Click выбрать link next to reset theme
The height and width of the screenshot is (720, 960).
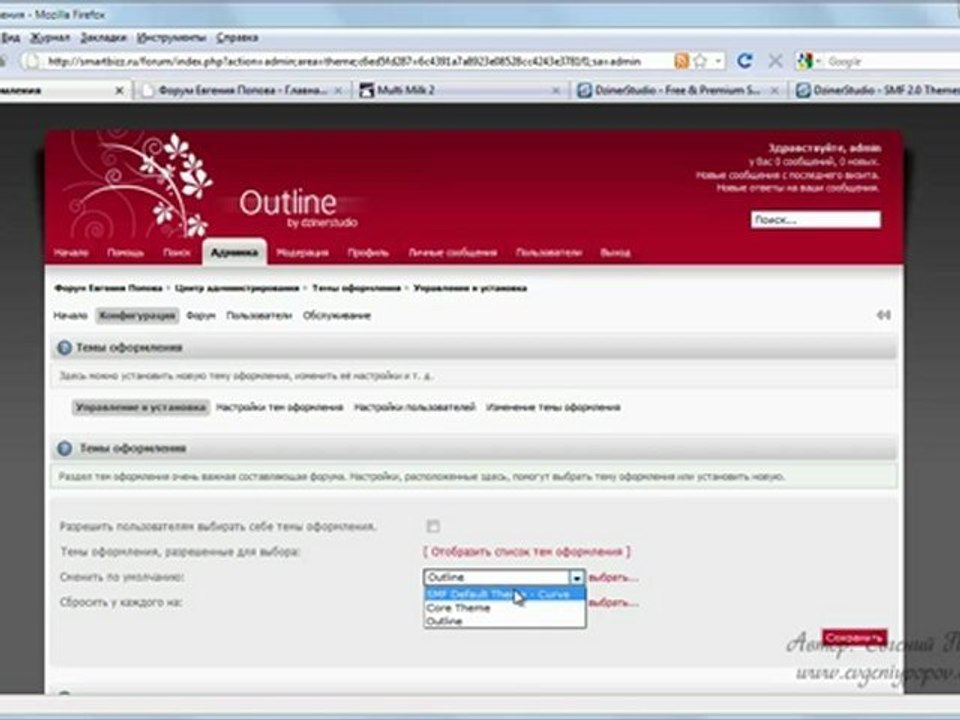click(x=613, y=602)
